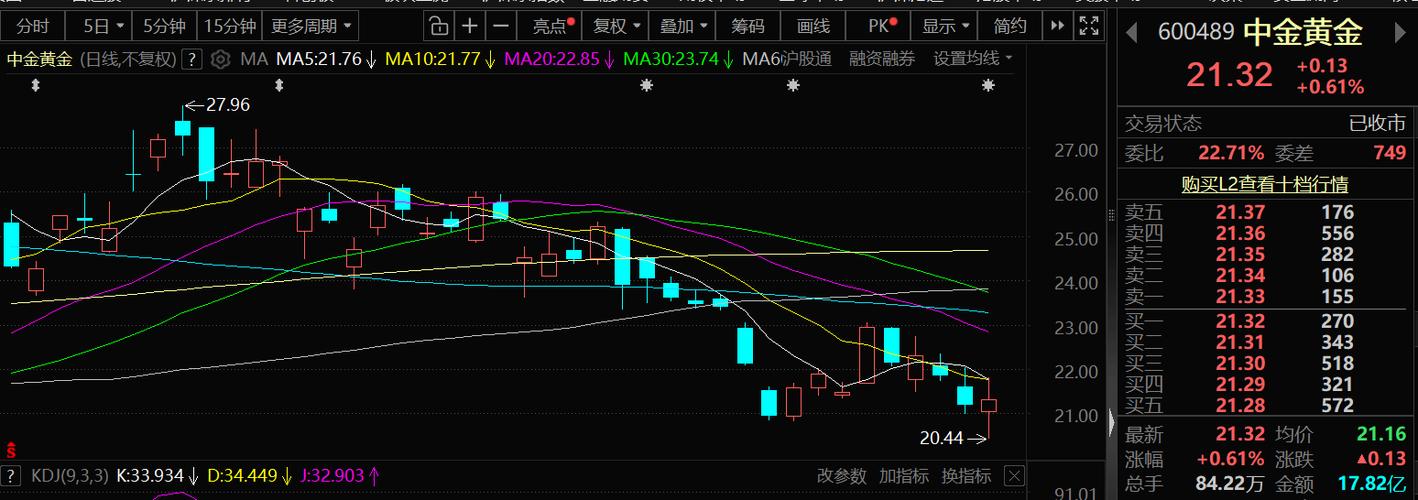Toggle the chart lock icon
Screen dimensions: 1418x500
(x=437, y=26)
